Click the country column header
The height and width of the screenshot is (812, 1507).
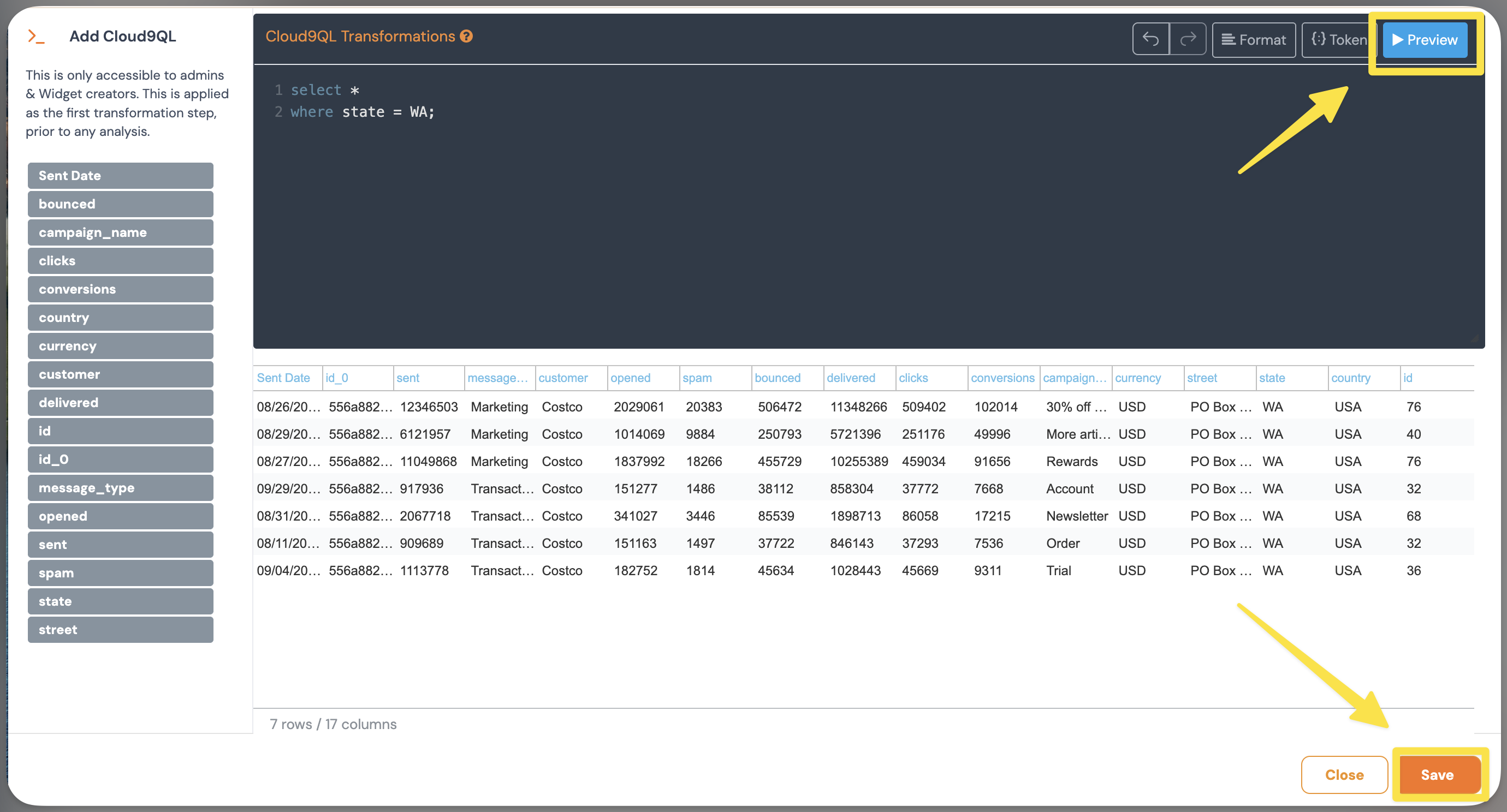(1350, 378)
